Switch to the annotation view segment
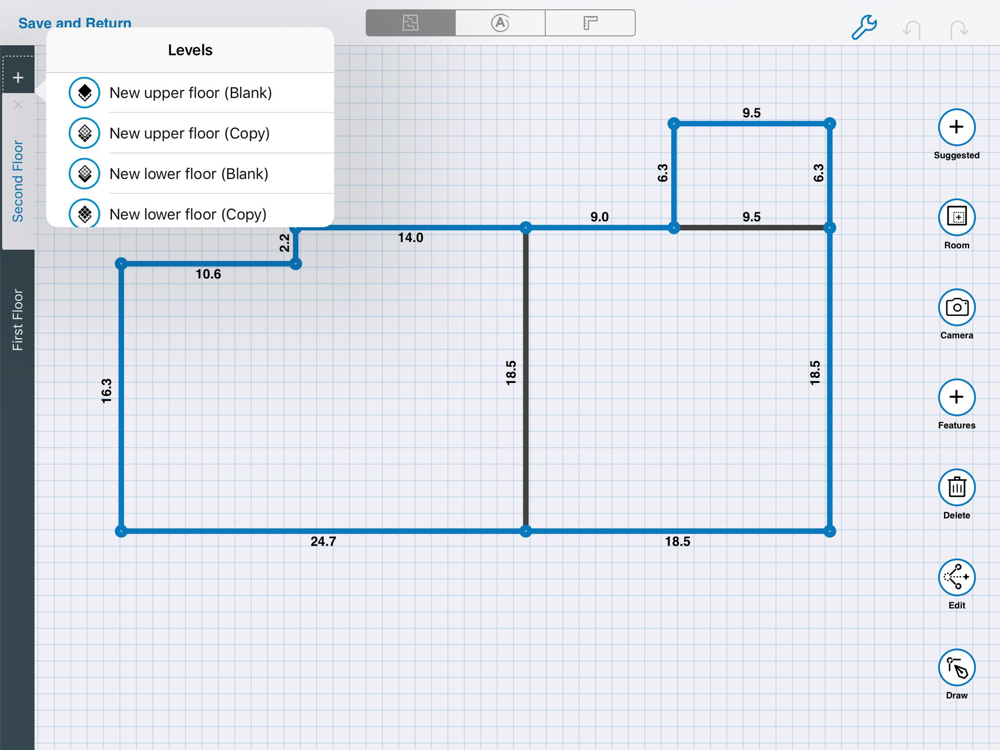Image resolution: width=1000 pixels, height=750 pixels. (500, 23)
